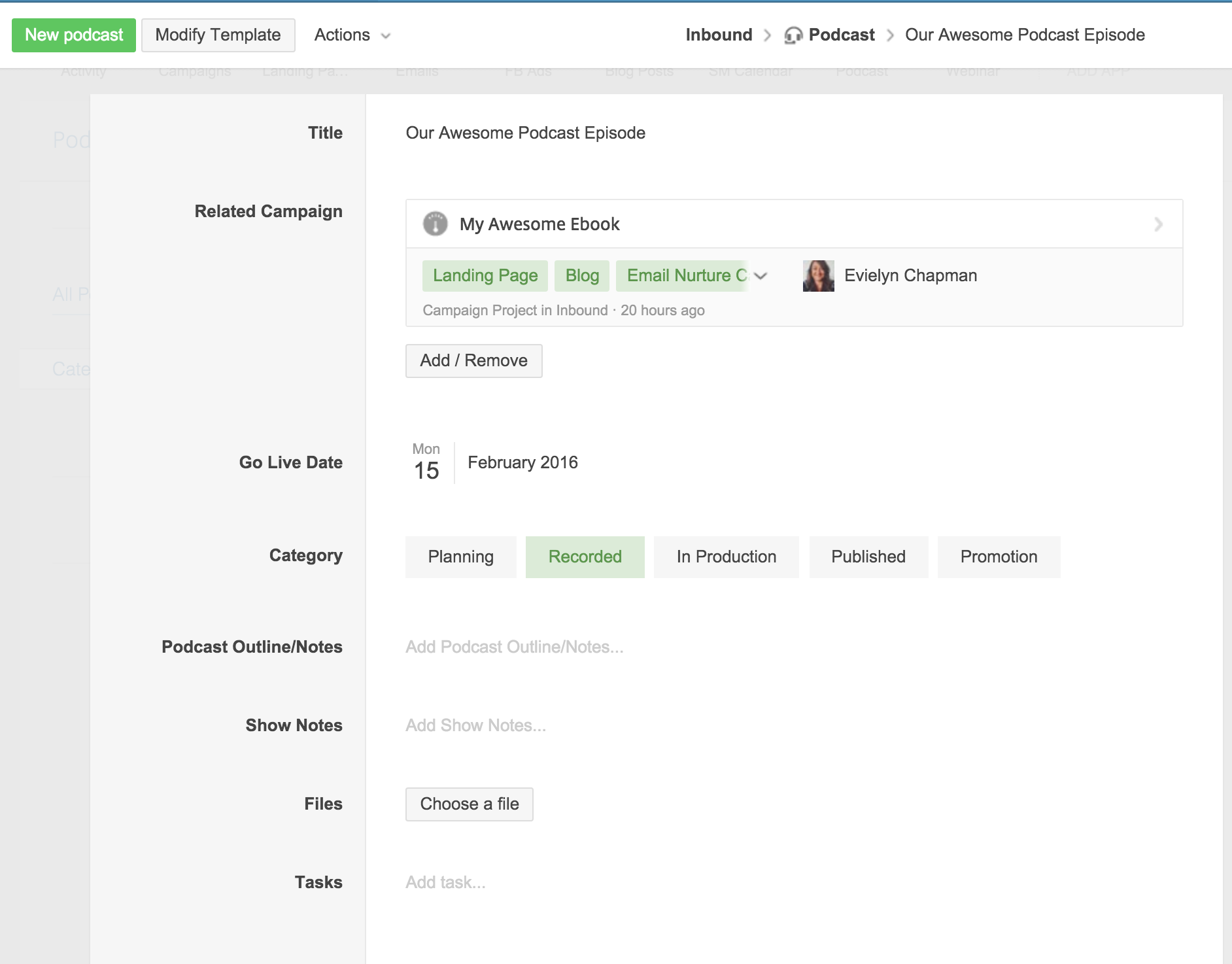Click Choose a file button
Viewport: 1232px width, 964px height.
pyautogui.click(x=469, y=804)
